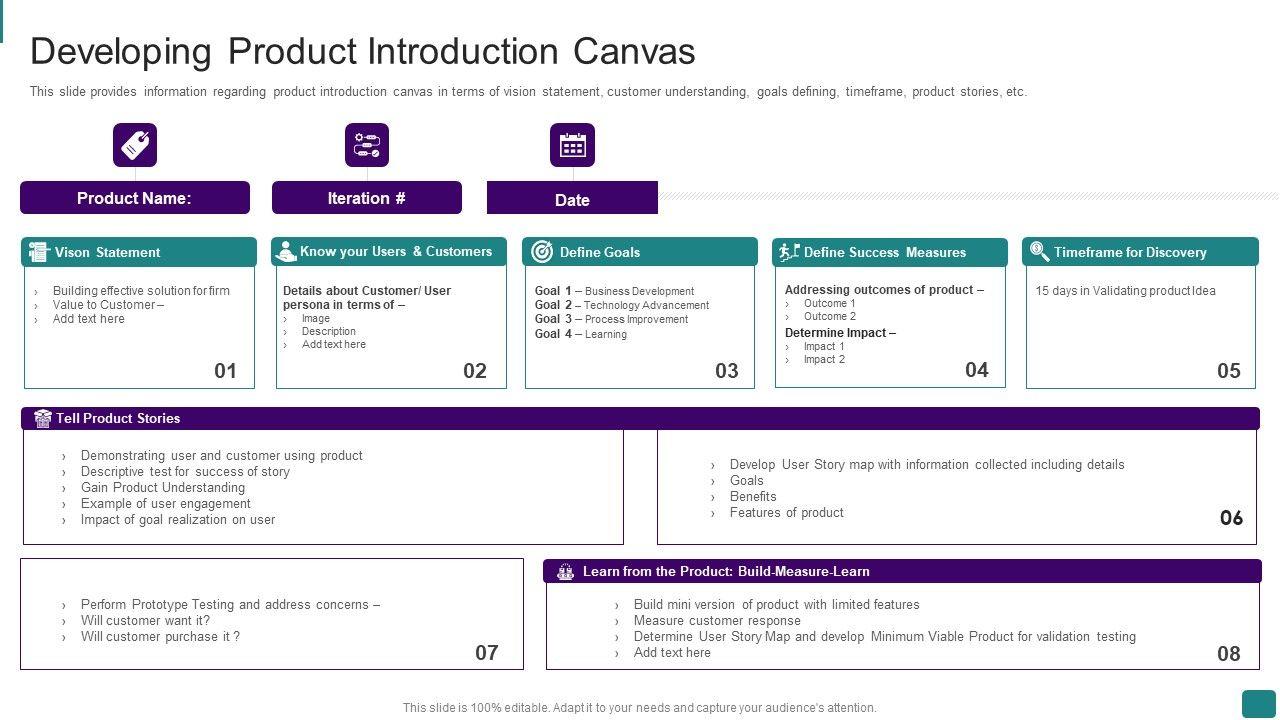
Task: Click the calendar icon above Date
Action: click(x=572, y=145)
